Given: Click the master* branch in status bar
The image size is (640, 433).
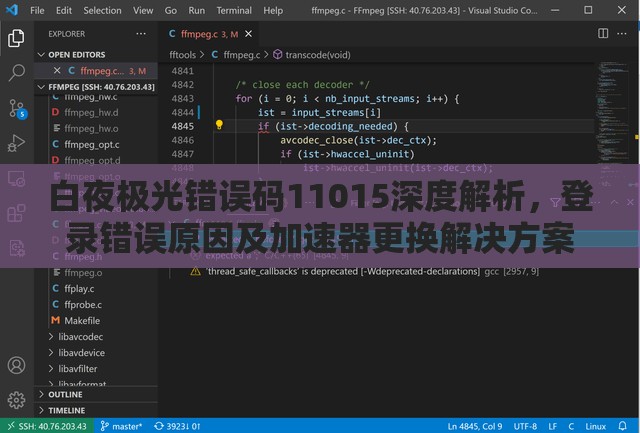Looking at the screenshot, I should coord(121,426).
